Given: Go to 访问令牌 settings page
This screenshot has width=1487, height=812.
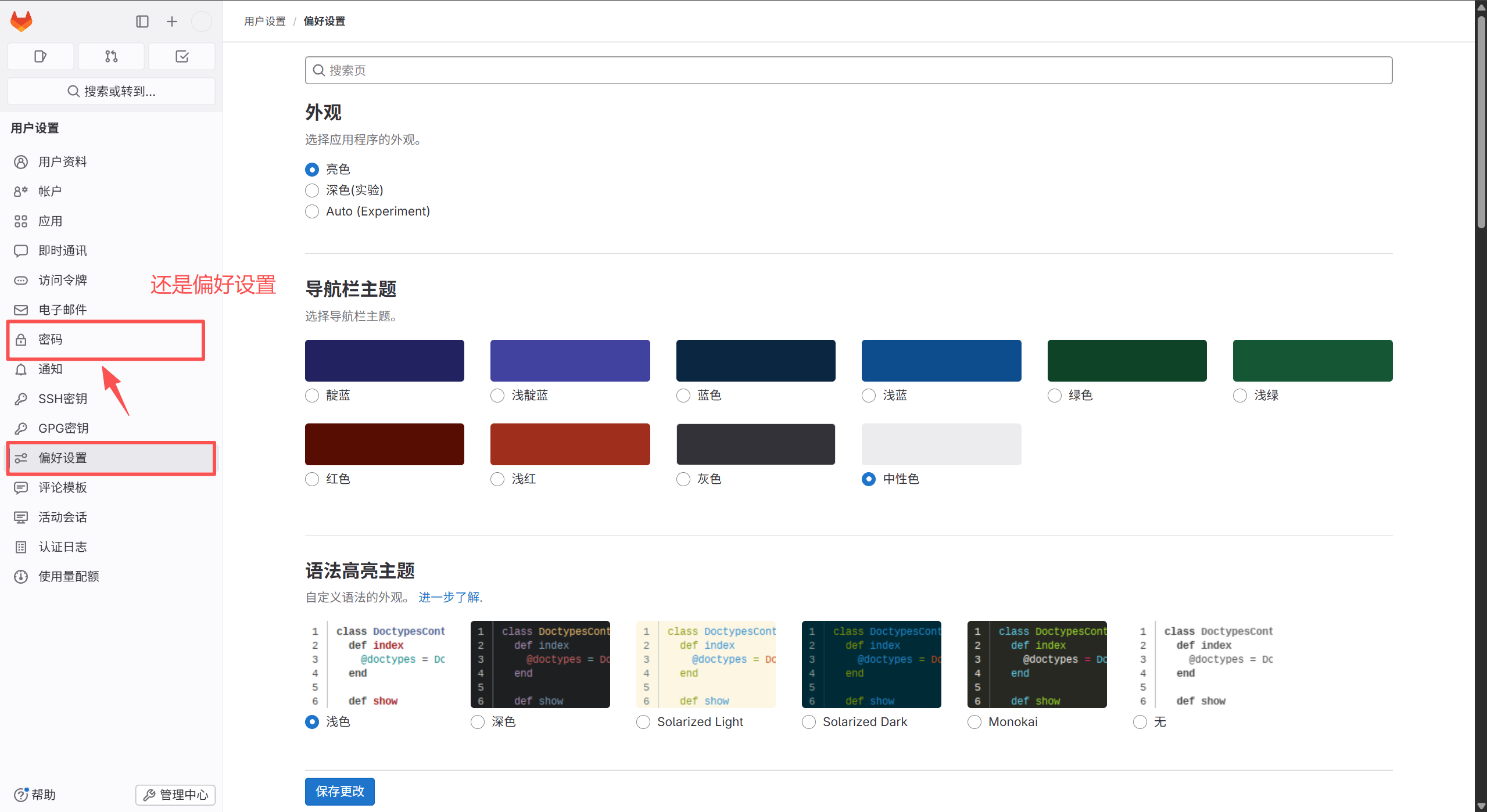Looking at the screenshot, I should [x=63, y=280].
